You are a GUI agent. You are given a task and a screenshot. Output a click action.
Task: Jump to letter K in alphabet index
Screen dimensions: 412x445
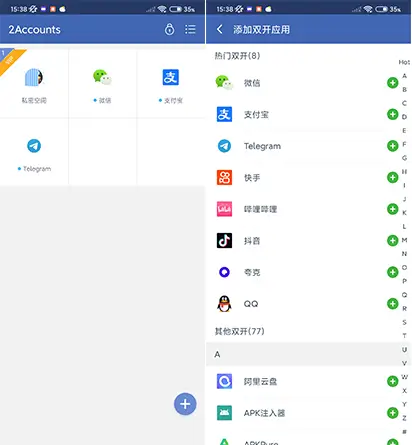point(404,212)
